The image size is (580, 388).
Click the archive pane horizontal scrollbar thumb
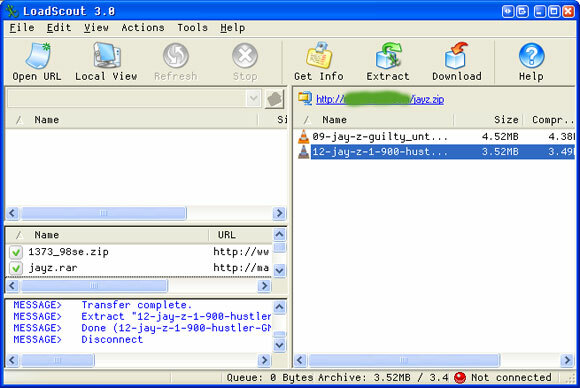click(x=404, y=360)
